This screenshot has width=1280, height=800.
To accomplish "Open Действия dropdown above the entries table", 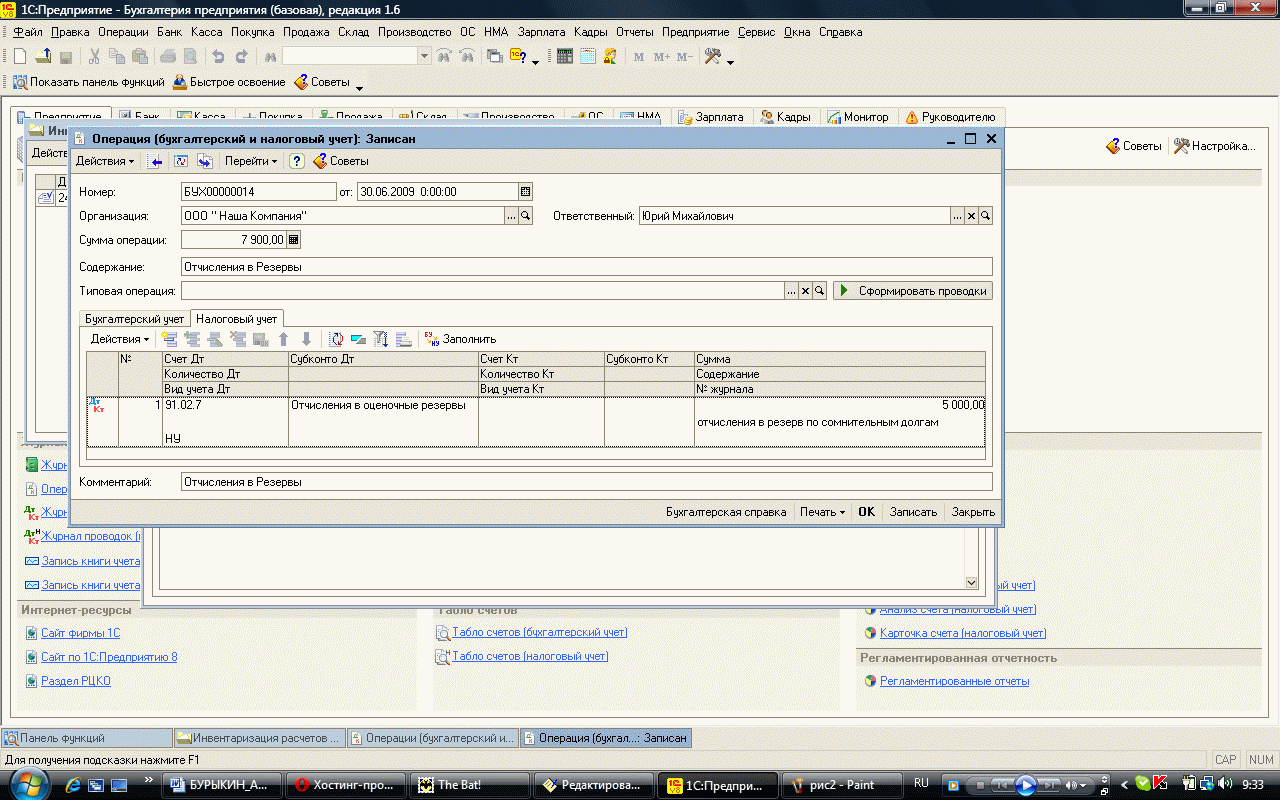I will pyautogui.click(x=120, y=339).
